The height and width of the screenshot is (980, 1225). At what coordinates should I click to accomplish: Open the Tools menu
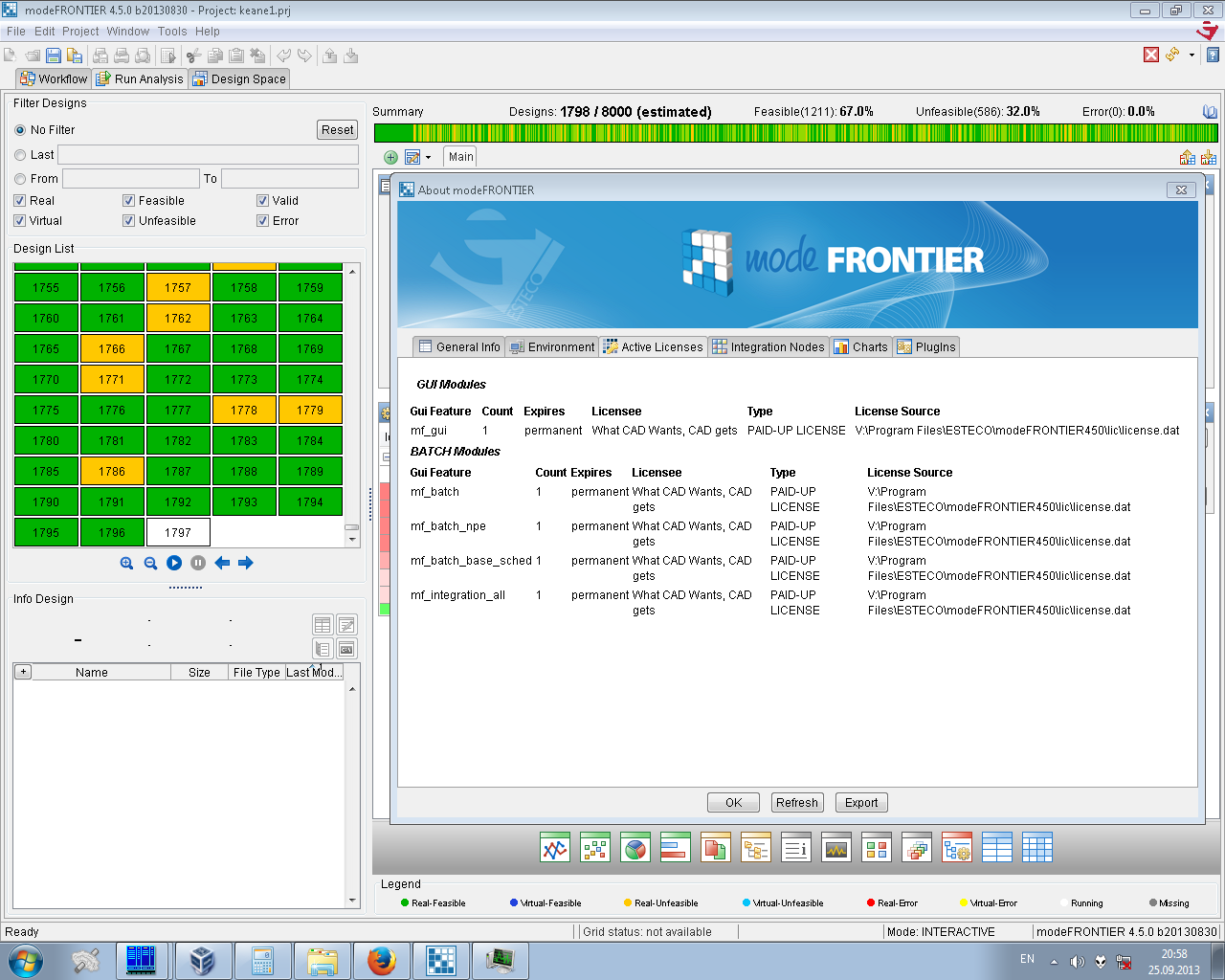[172, 32]
